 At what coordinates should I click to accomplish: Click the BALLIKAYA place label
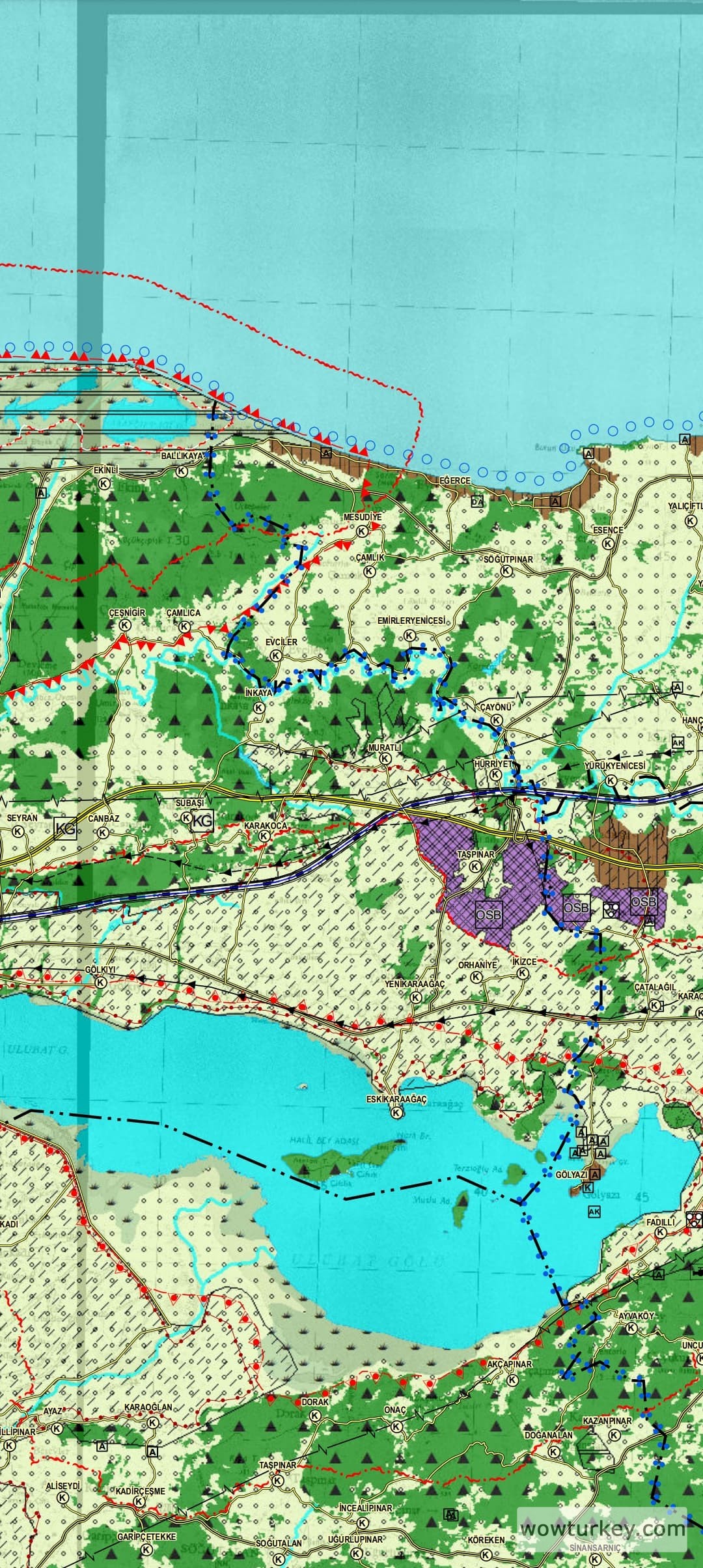pos(183,456)
